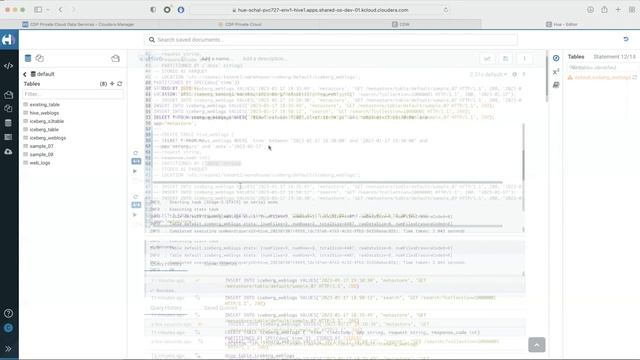Open table iceberg_s3table
Screen dimensions: 640x360
tap(47, 121)
